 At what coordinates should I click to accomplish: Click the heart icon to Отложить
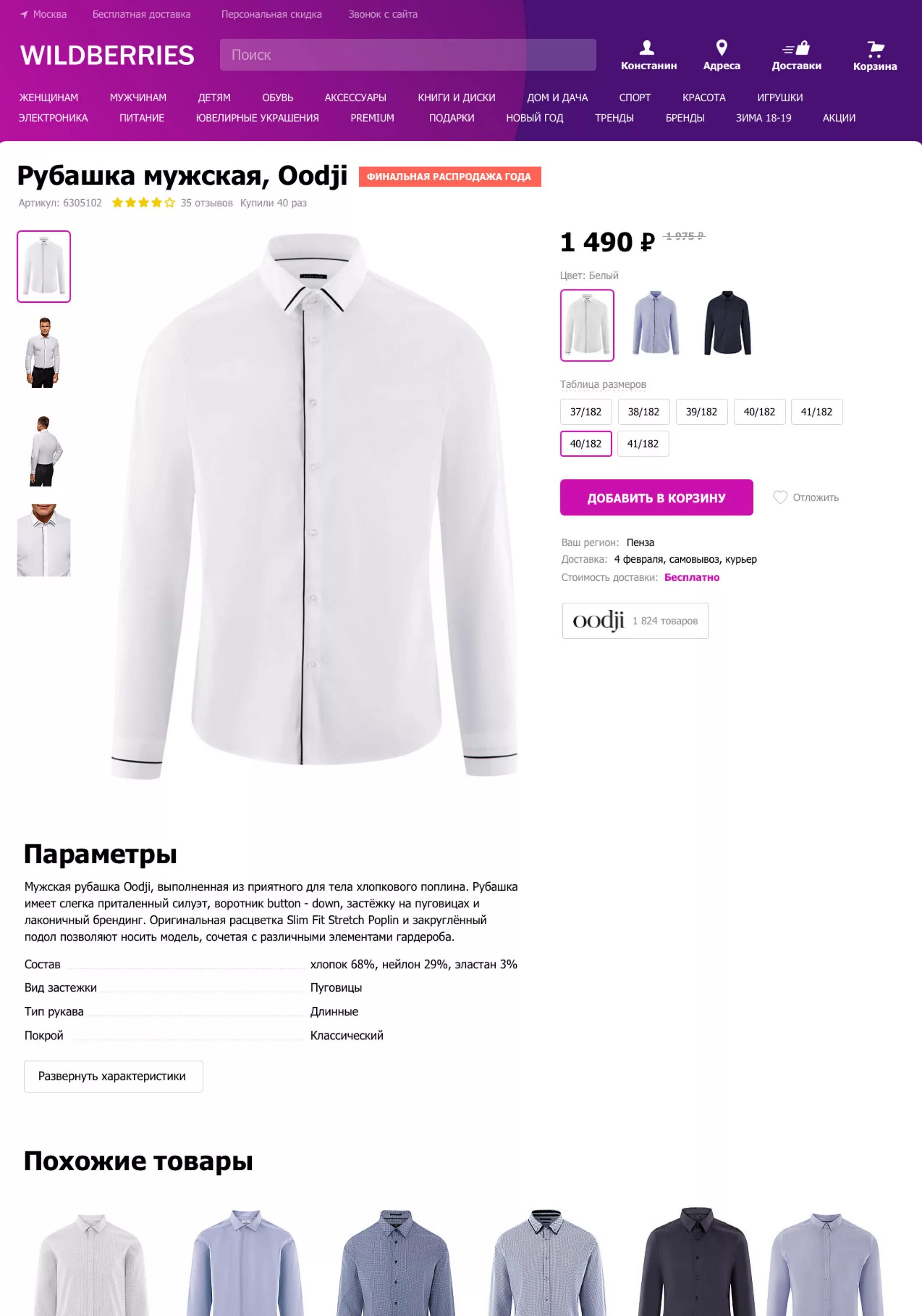780,497
